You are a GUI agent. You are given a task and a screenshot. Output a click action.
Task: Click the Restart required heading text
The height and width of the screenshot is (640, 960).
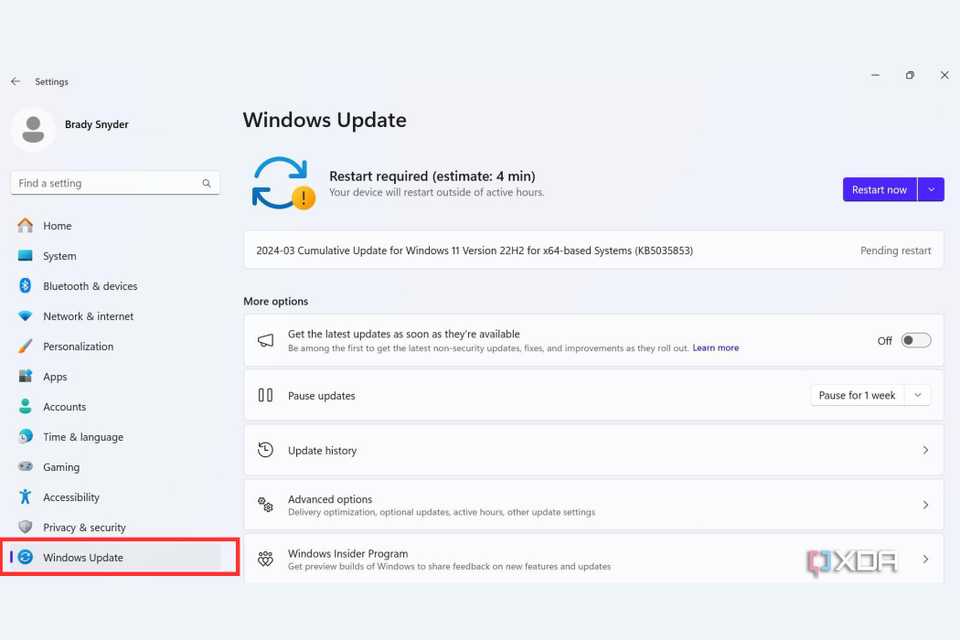click(x=432, y=176)
